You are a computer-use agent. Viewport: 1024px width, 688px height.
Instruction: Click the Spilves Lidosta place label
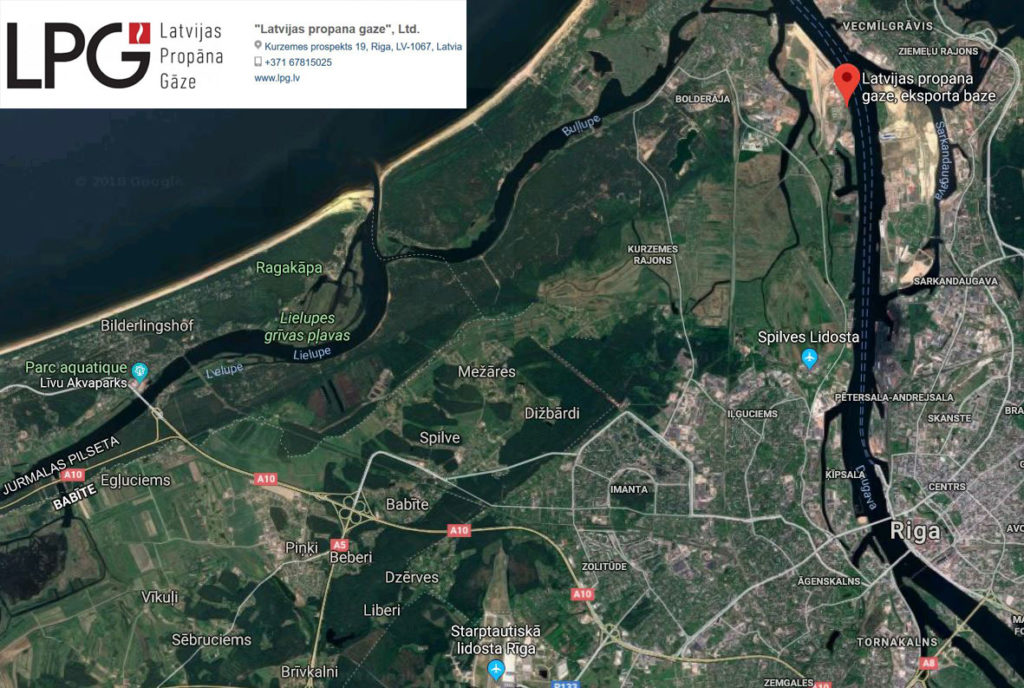click(x=808, y=337)
